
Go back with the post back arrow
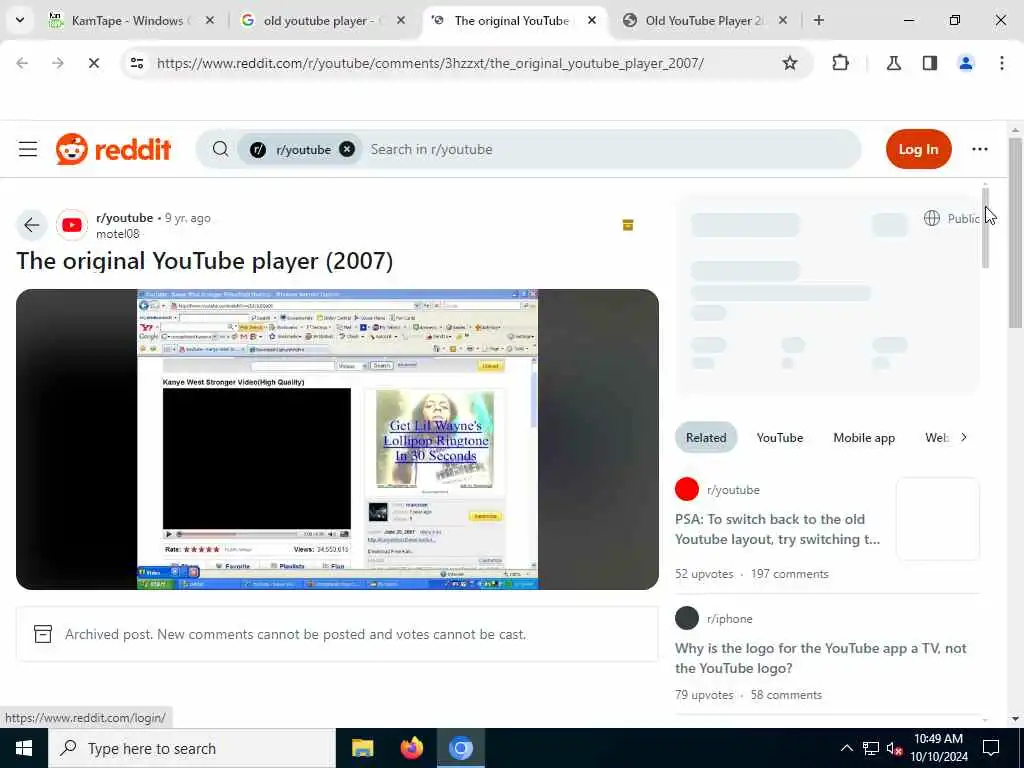pyautogui.click(x=31, y=225)
